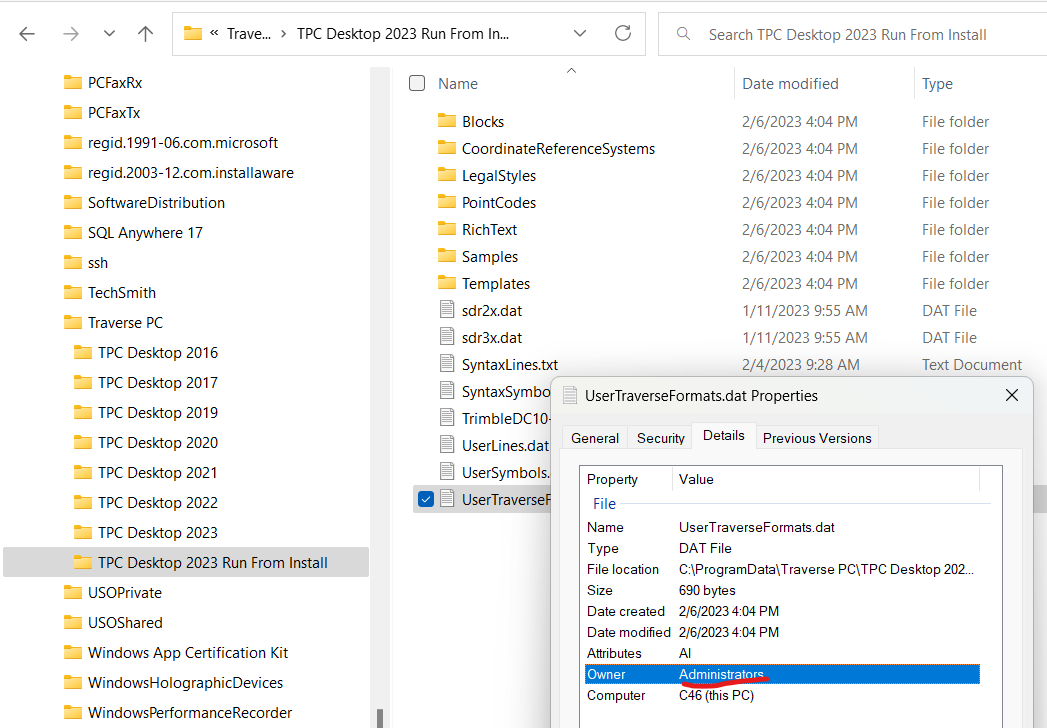The width and height of the screenshot is (1047, 728).
Task: Open the Blocks folder icon
Action: coord(447,121)
